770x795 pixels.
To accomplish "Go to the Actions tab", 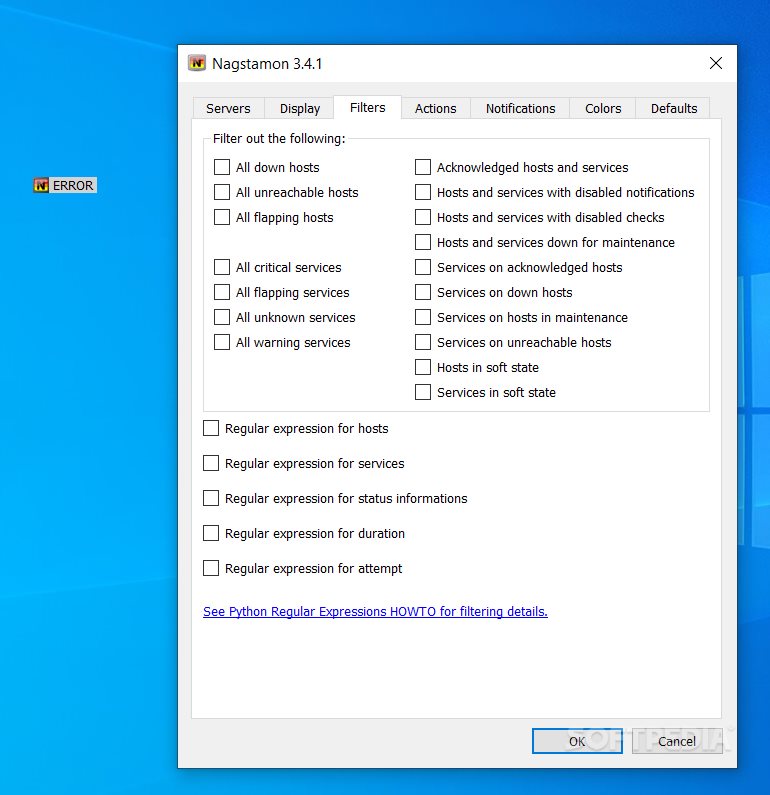I will [435, 109].
